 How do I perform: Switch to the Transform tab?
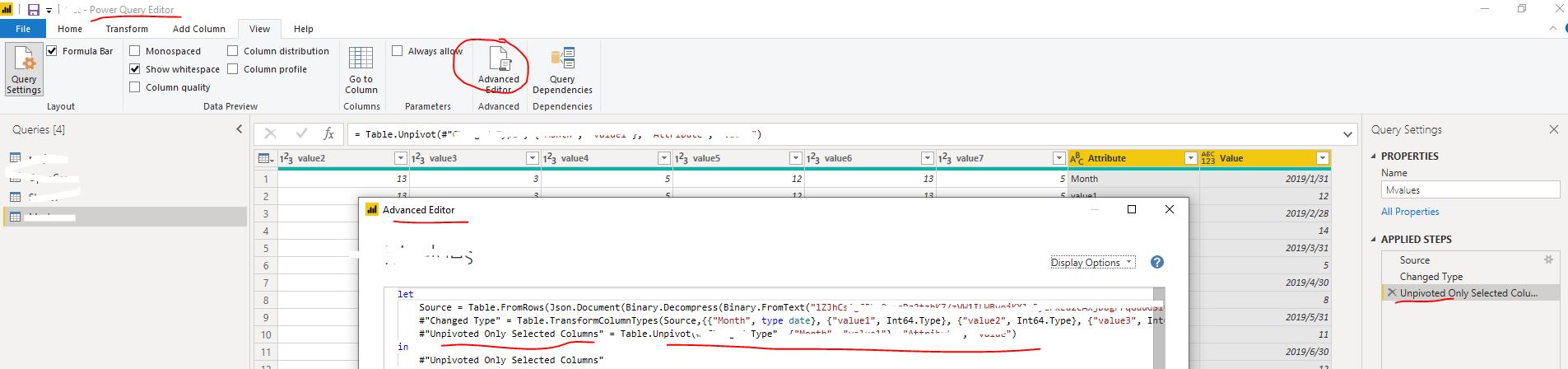click(127, 29)
